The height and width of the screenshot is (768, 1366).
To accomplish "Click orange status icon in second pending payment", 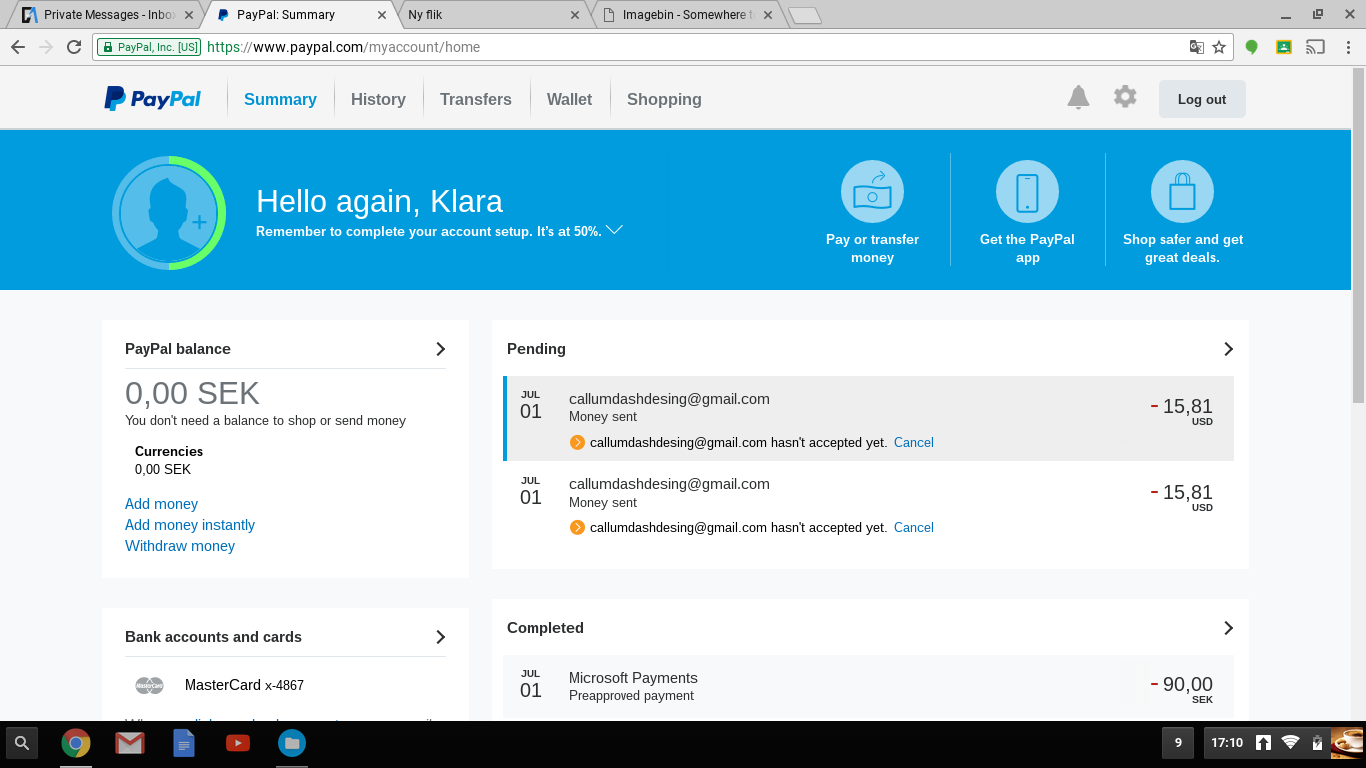I will click(x=577, y=527).
